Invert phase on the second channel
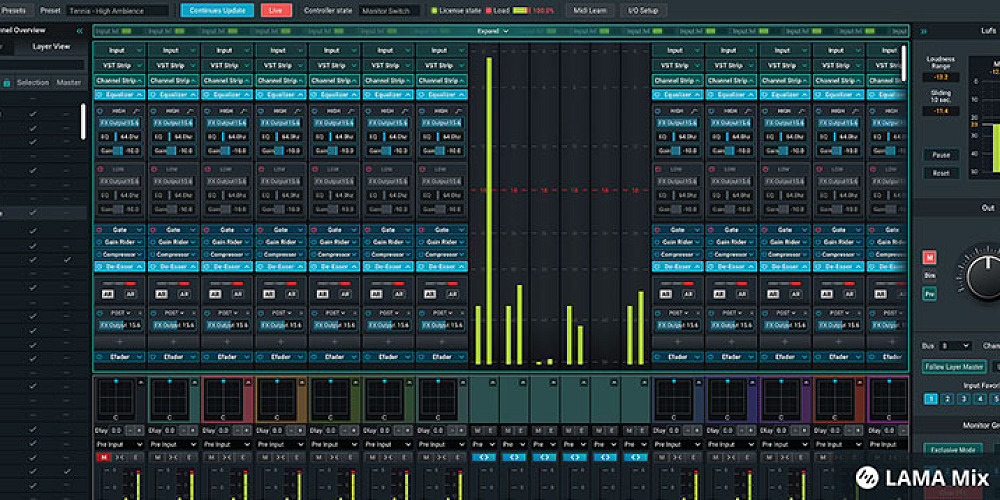Screen dimensions: 1000x500 (173, 457)
